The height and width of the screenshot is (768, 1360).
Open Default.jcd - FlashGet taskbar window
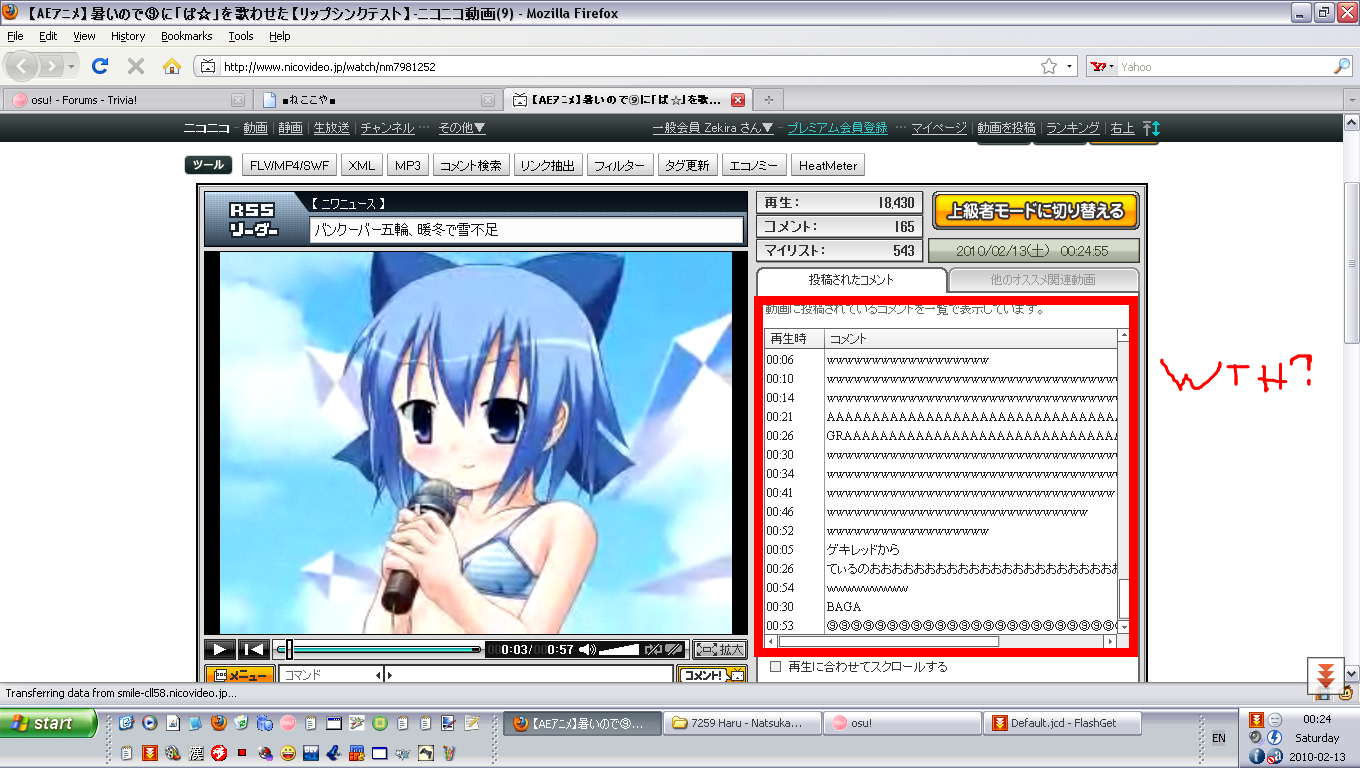click(x=1063, y=723)
